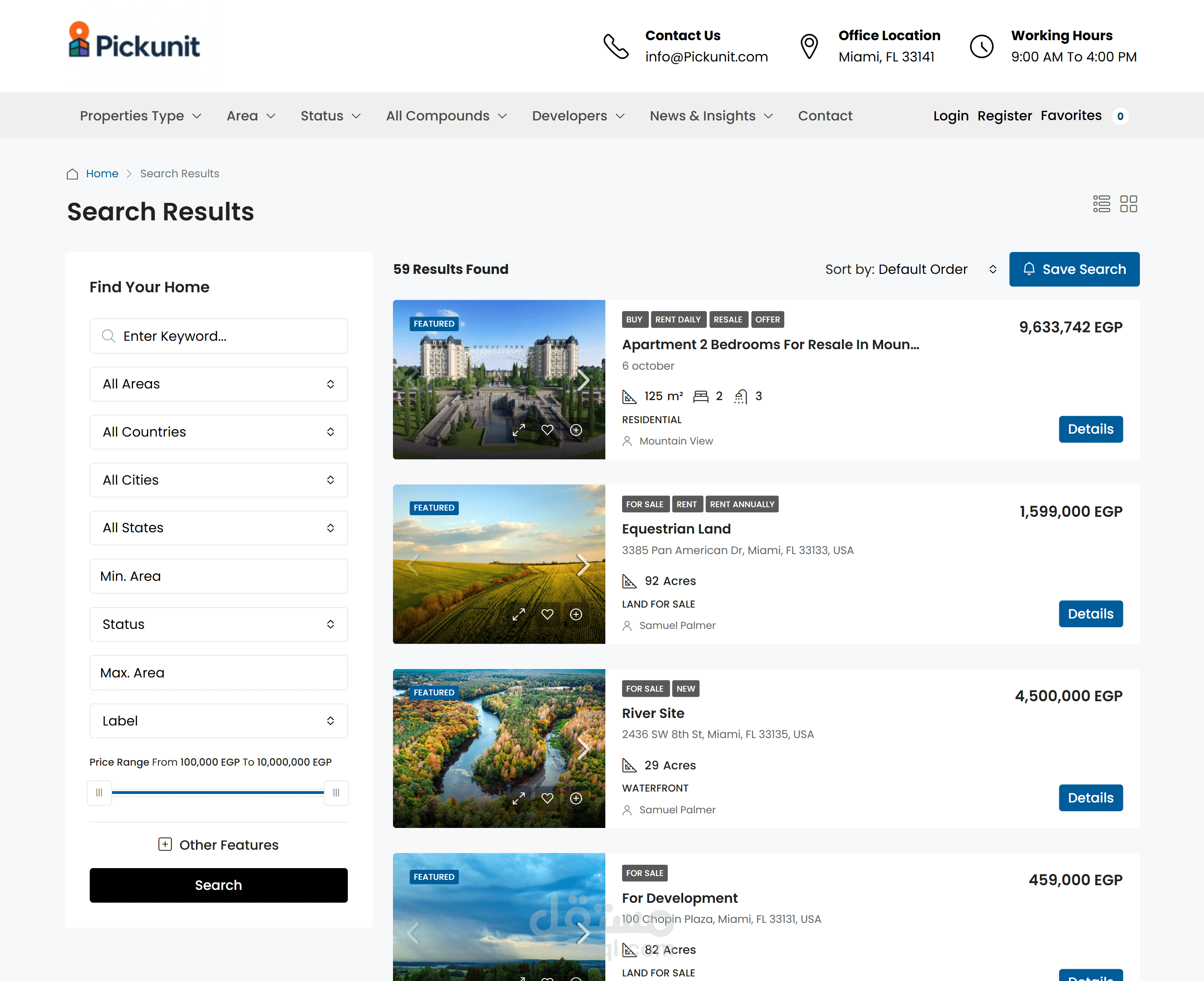
Task: Click next image arrow on Equestrian Land
Action: pos(583,565)
